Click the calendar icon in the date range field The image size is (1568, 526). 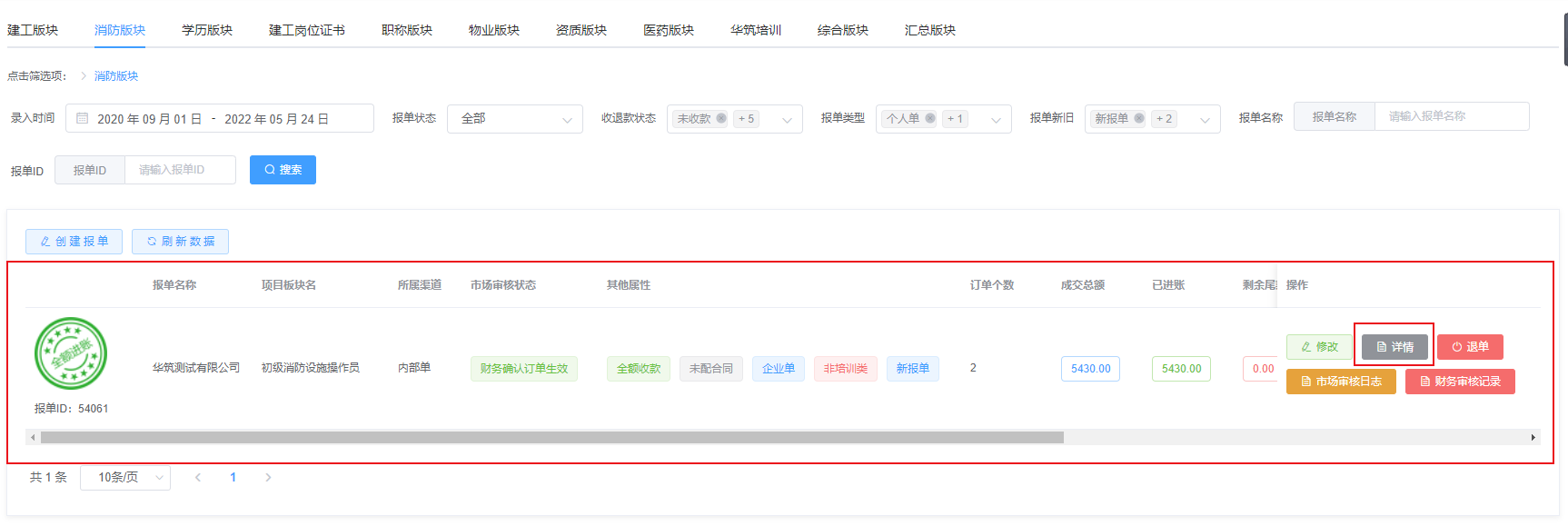tap(83, 118)
